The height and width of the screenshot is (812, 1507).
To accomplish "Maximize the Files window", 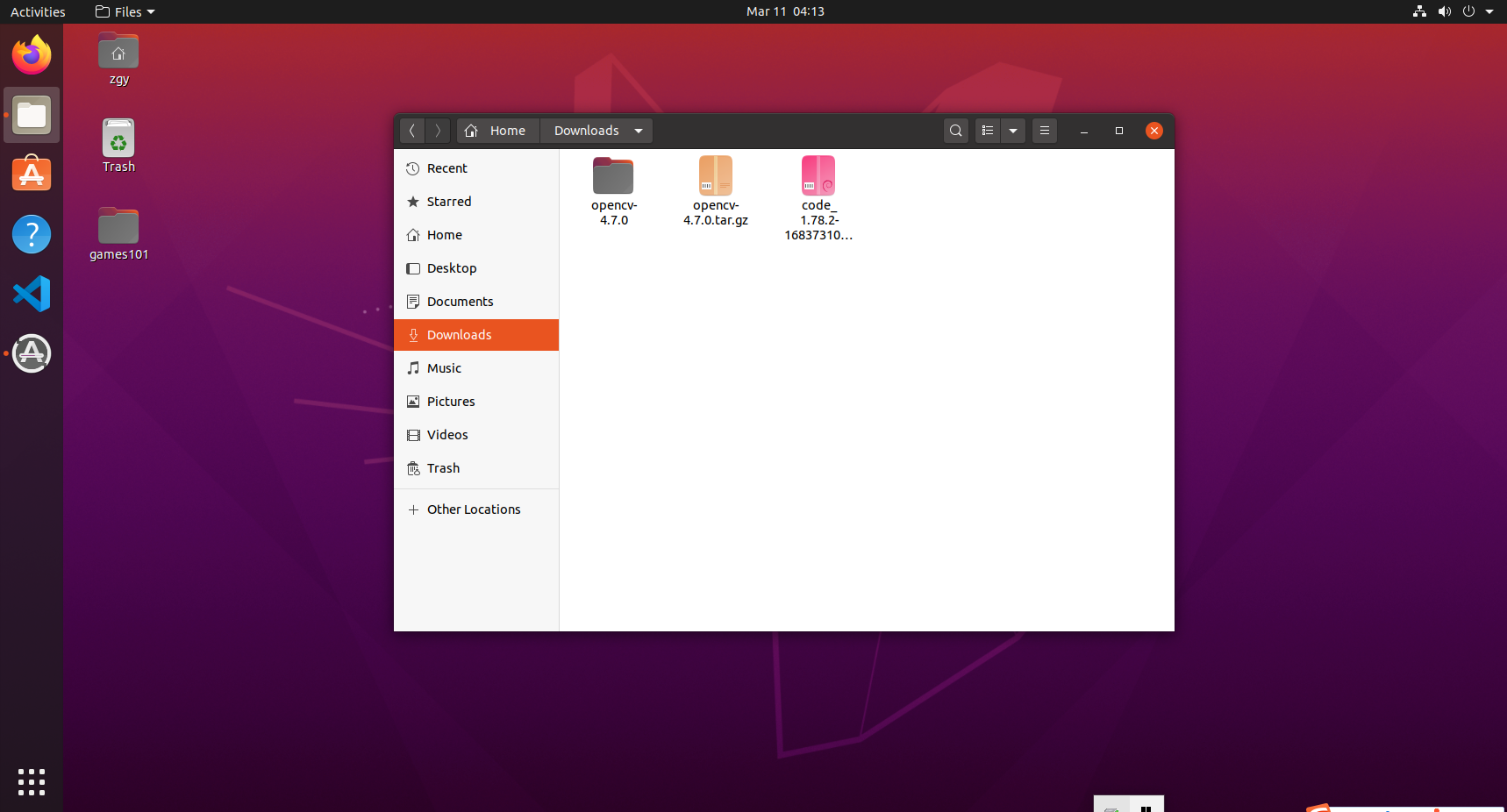I will [x=1119, y=131].
